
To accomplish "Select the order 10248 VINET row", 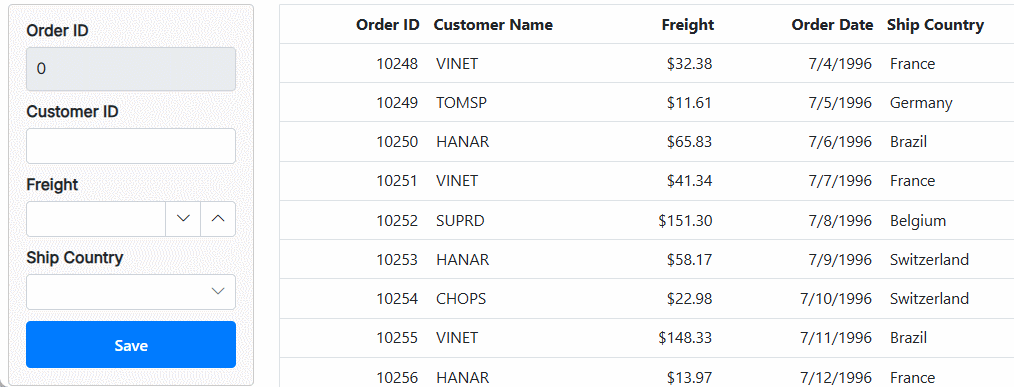I will pyautogui.click(x=647, y=63).
